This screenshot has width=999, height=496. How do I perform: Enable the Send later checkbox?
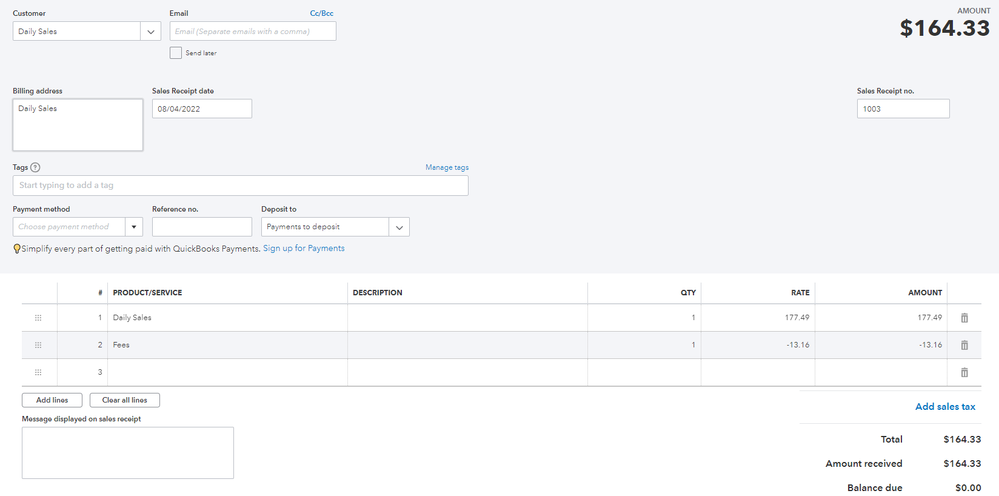[x=176, y=53]
